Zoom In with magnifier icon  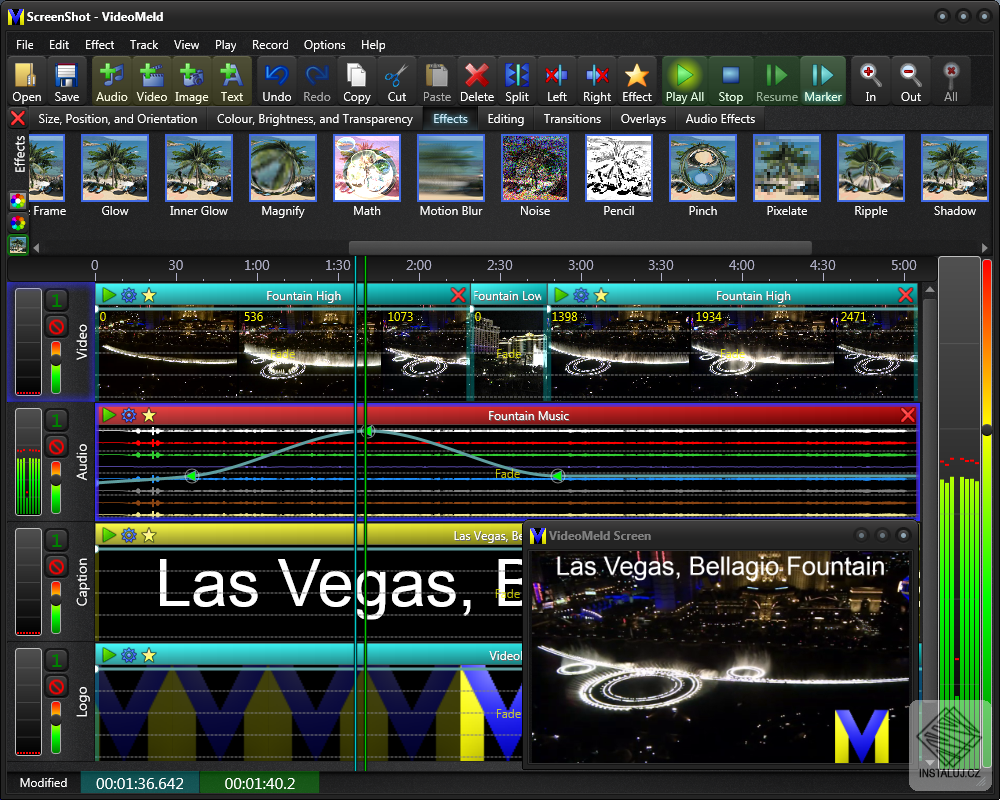(x=871, y=81)
